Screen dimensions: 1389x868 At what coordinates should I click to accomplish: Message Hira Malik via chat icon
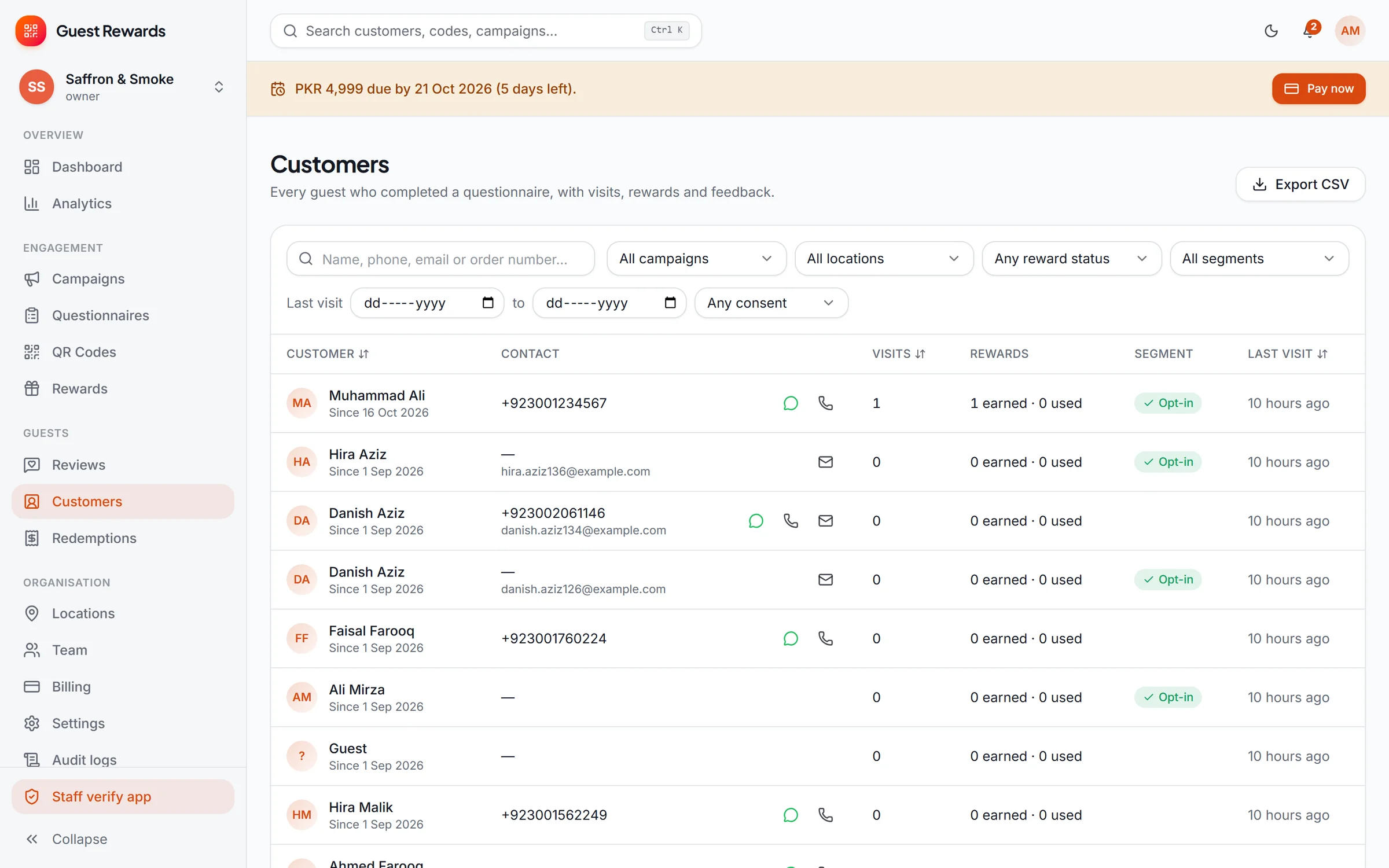point(791,815)
